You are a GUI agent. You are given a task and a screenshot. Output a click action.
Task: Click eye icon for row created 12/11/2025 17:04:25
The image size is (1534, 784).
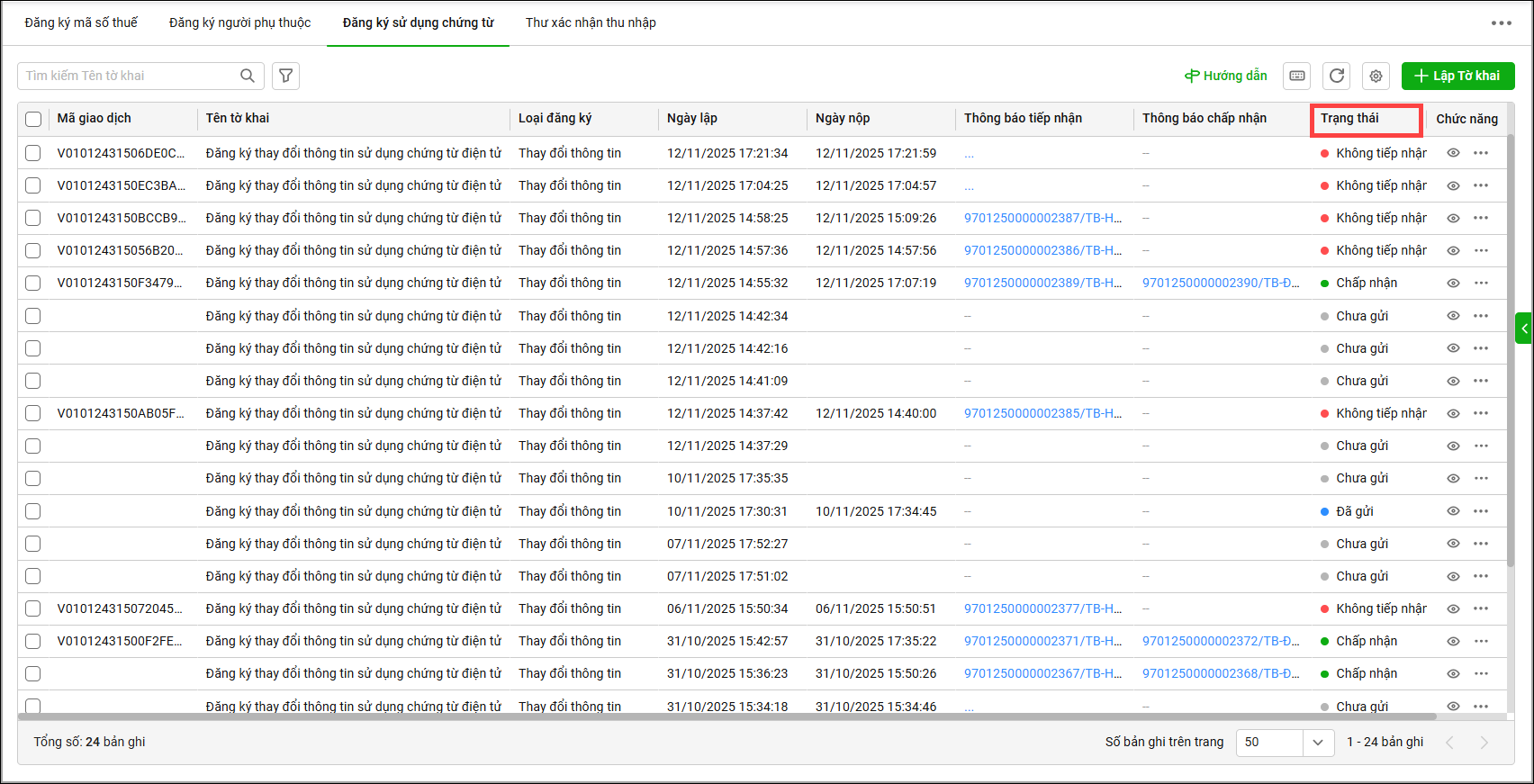1453,185
